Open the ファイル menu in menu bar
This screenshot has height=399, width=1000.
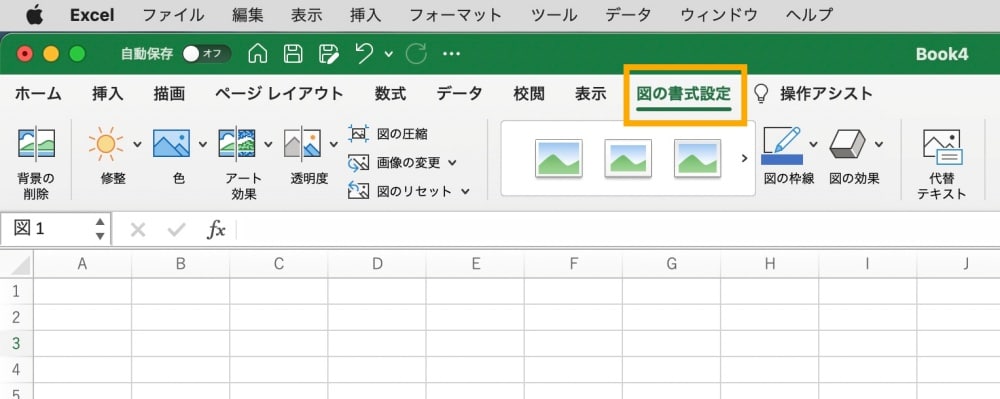click(x=173, y=15)
